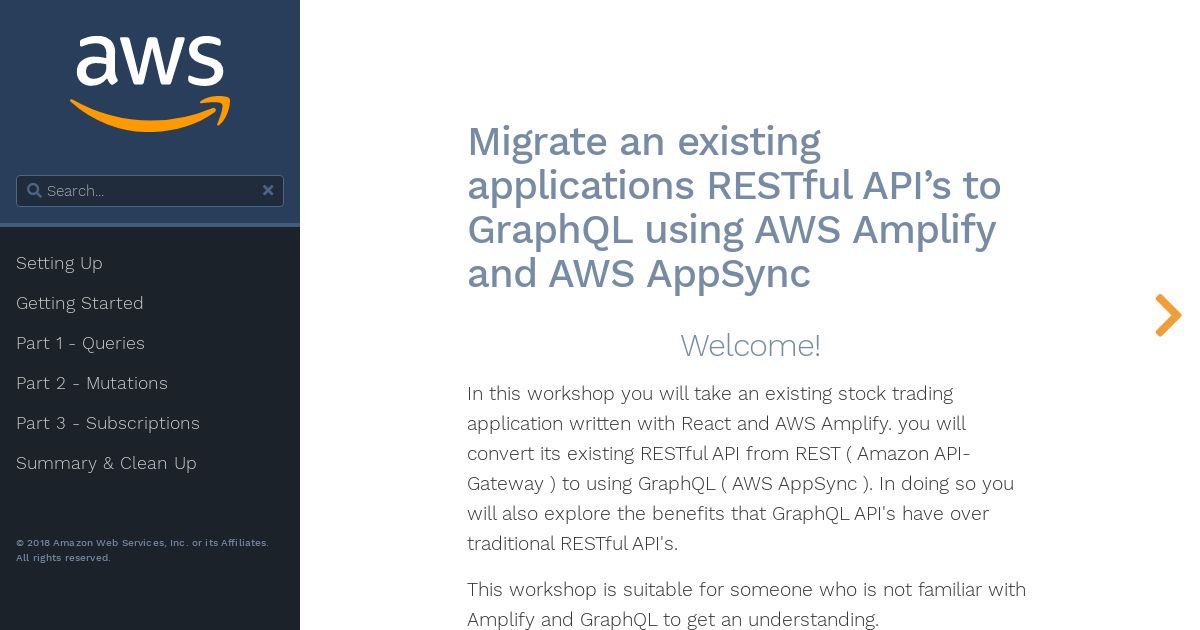Open the Getting Started section
The width and height of the screenshot is (1200, 630).
click(80, 303)
